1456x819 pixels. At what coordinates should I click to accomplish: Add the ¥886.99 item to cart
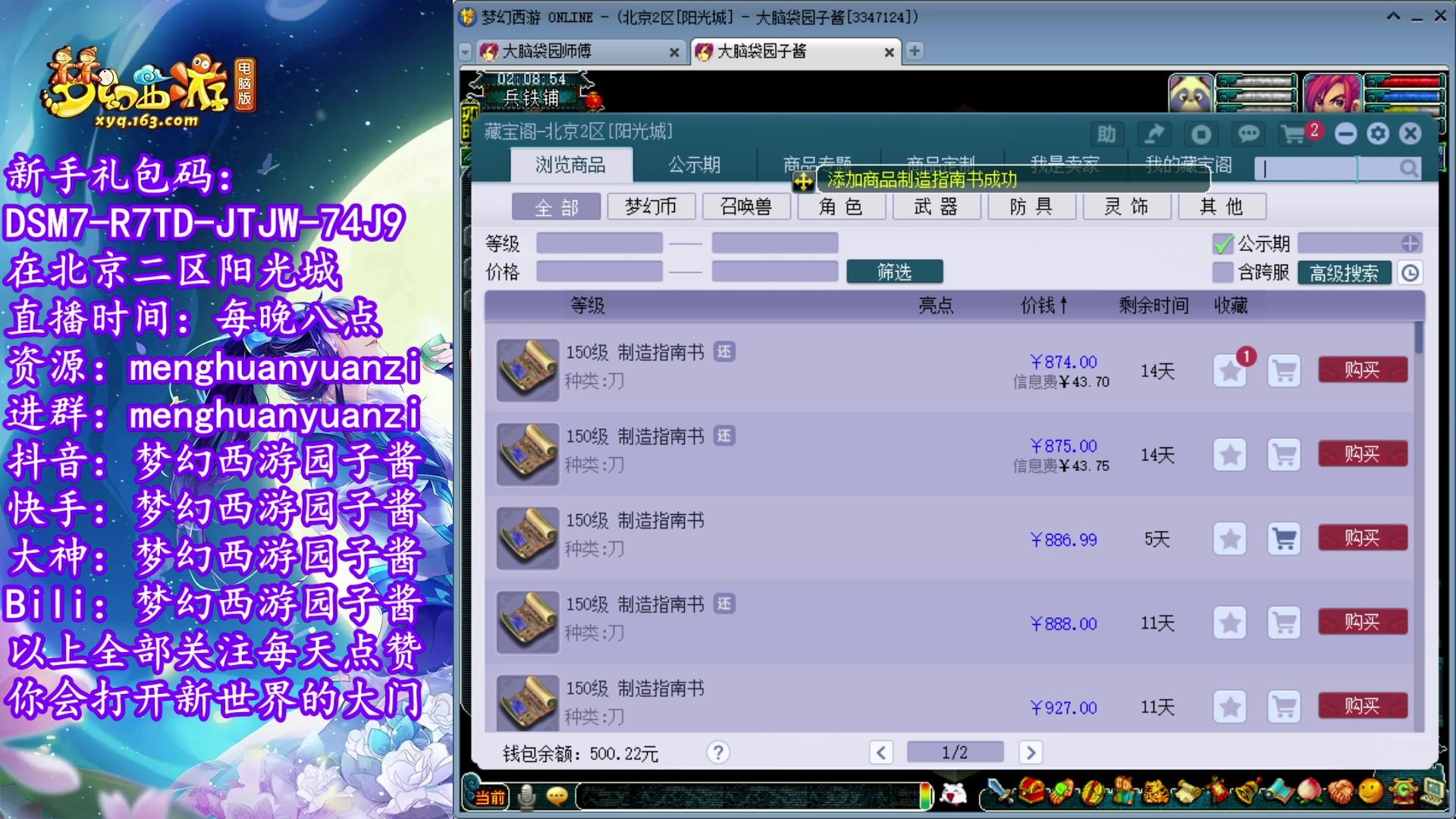[x=1284, y=539]
